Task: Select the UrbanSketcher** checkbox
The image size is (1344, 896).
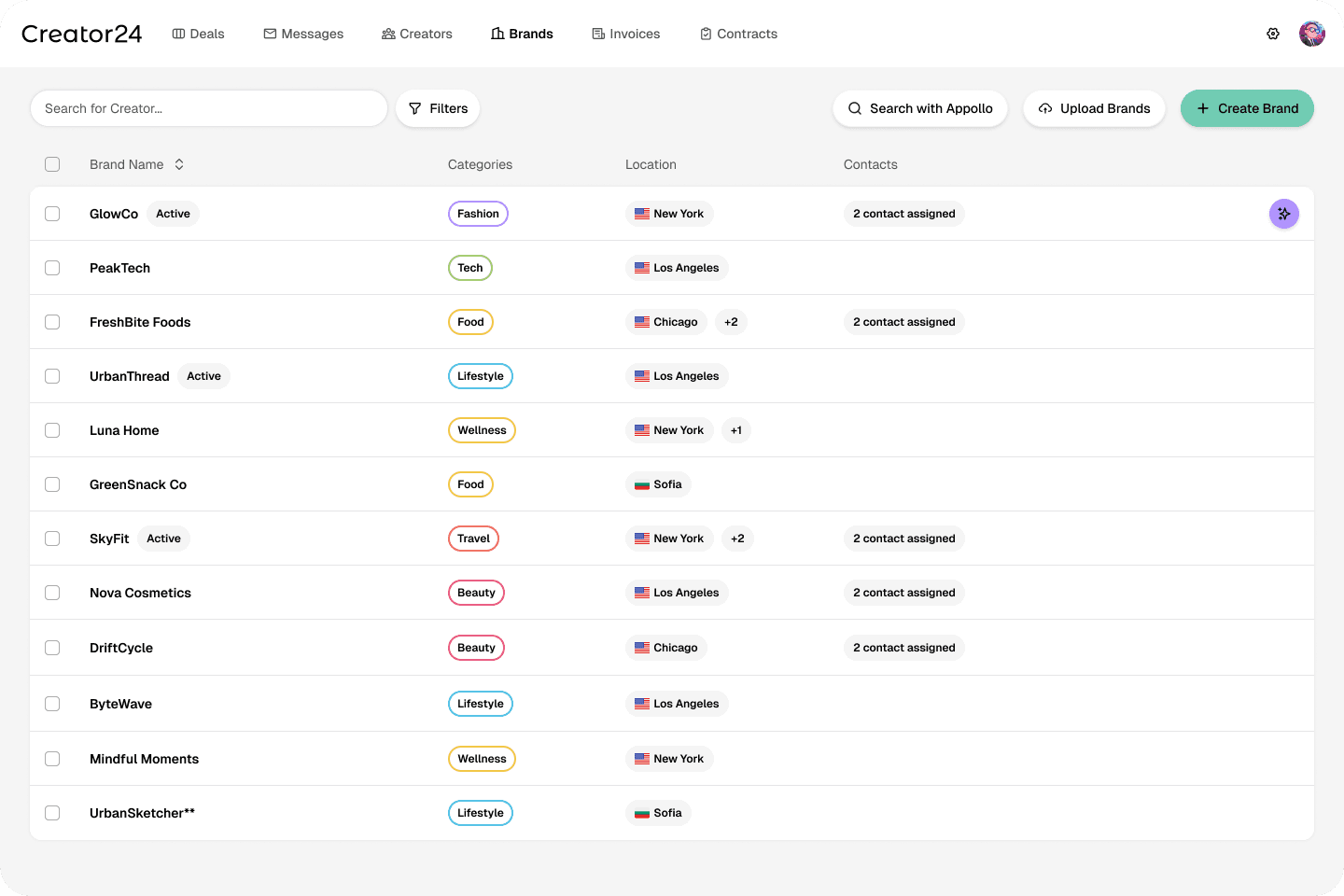Action: [52, 813]
